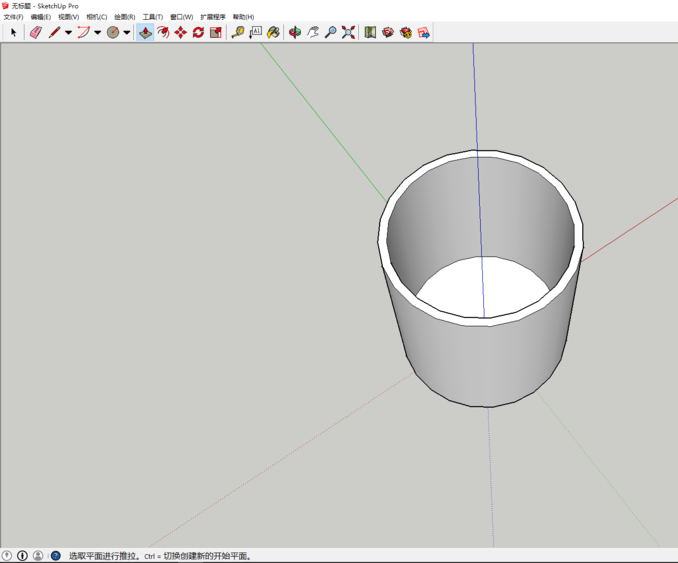Viewport: 678px width, 563px height.
Task: Pick the Paint Bucket tool
Action: point(273,32)
